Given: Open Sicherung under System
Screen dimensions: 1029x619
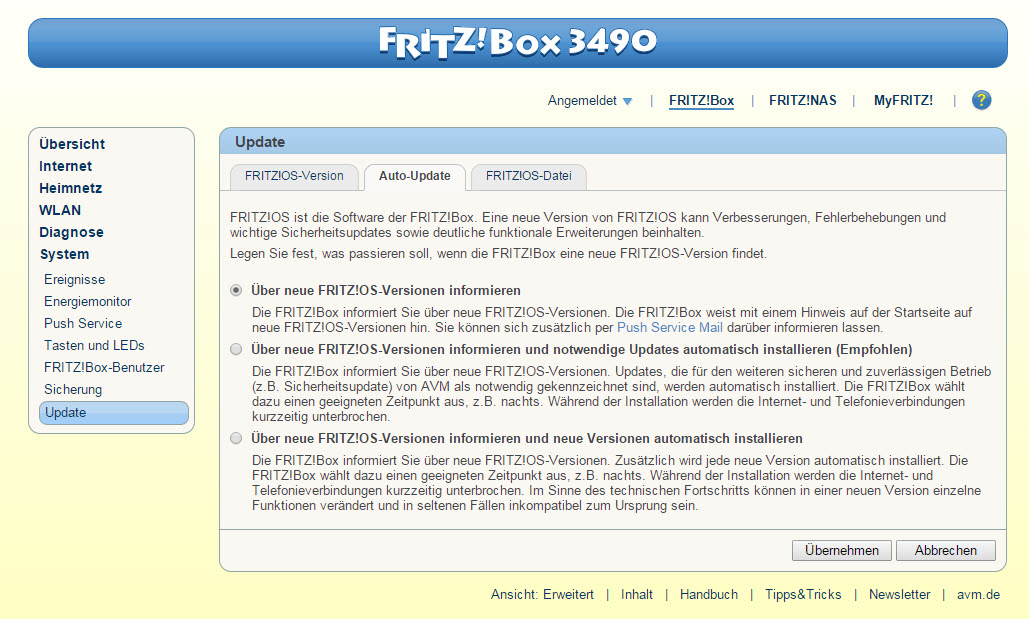Looking at the screenshot, I should (x=73, y=389).
